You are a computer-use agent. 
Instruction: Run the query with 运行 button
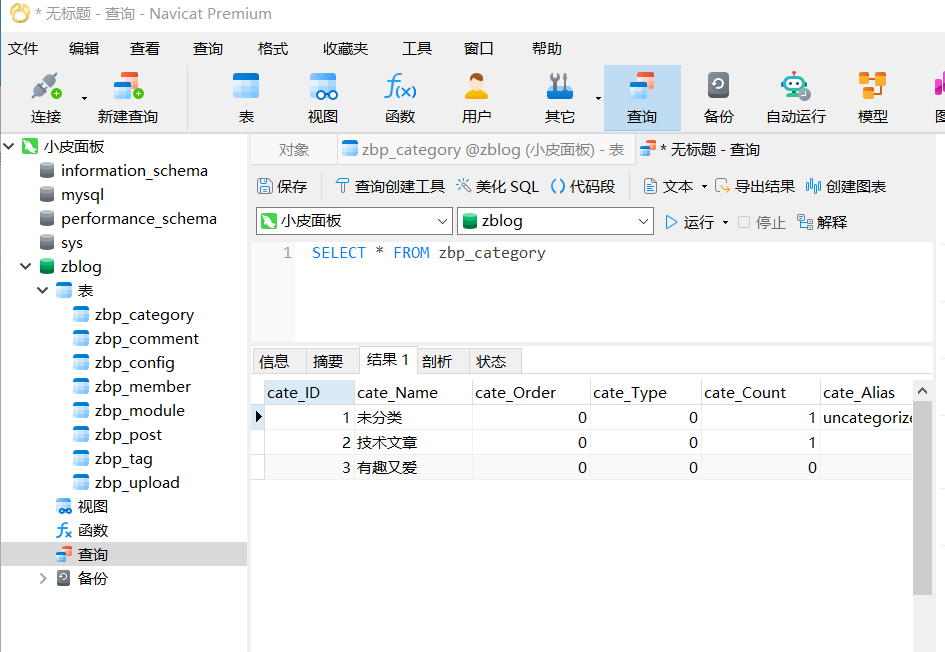[x=689, y=222]
